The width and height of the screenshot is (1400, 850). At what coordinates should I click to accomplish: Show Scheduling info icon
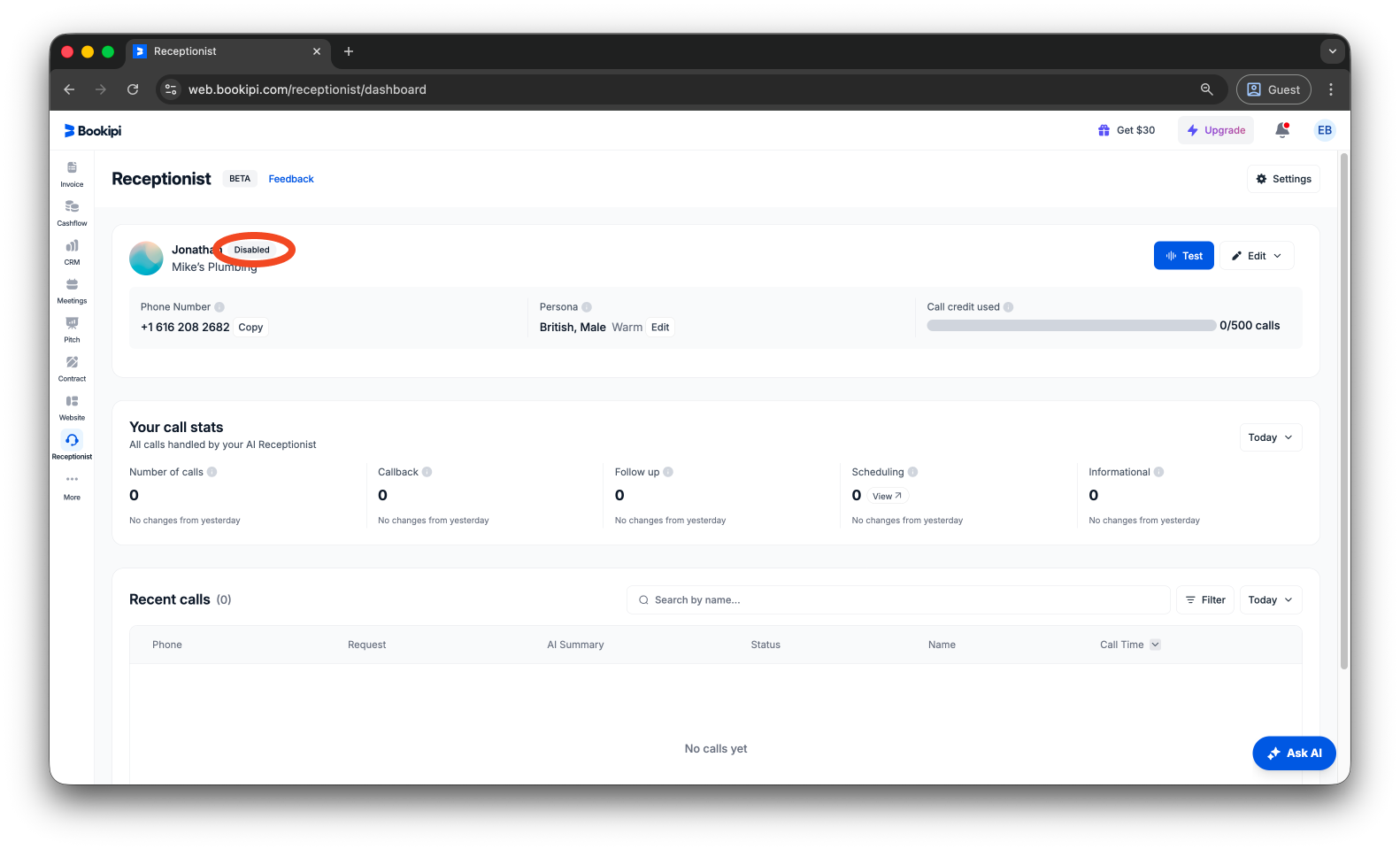(913, 472)
